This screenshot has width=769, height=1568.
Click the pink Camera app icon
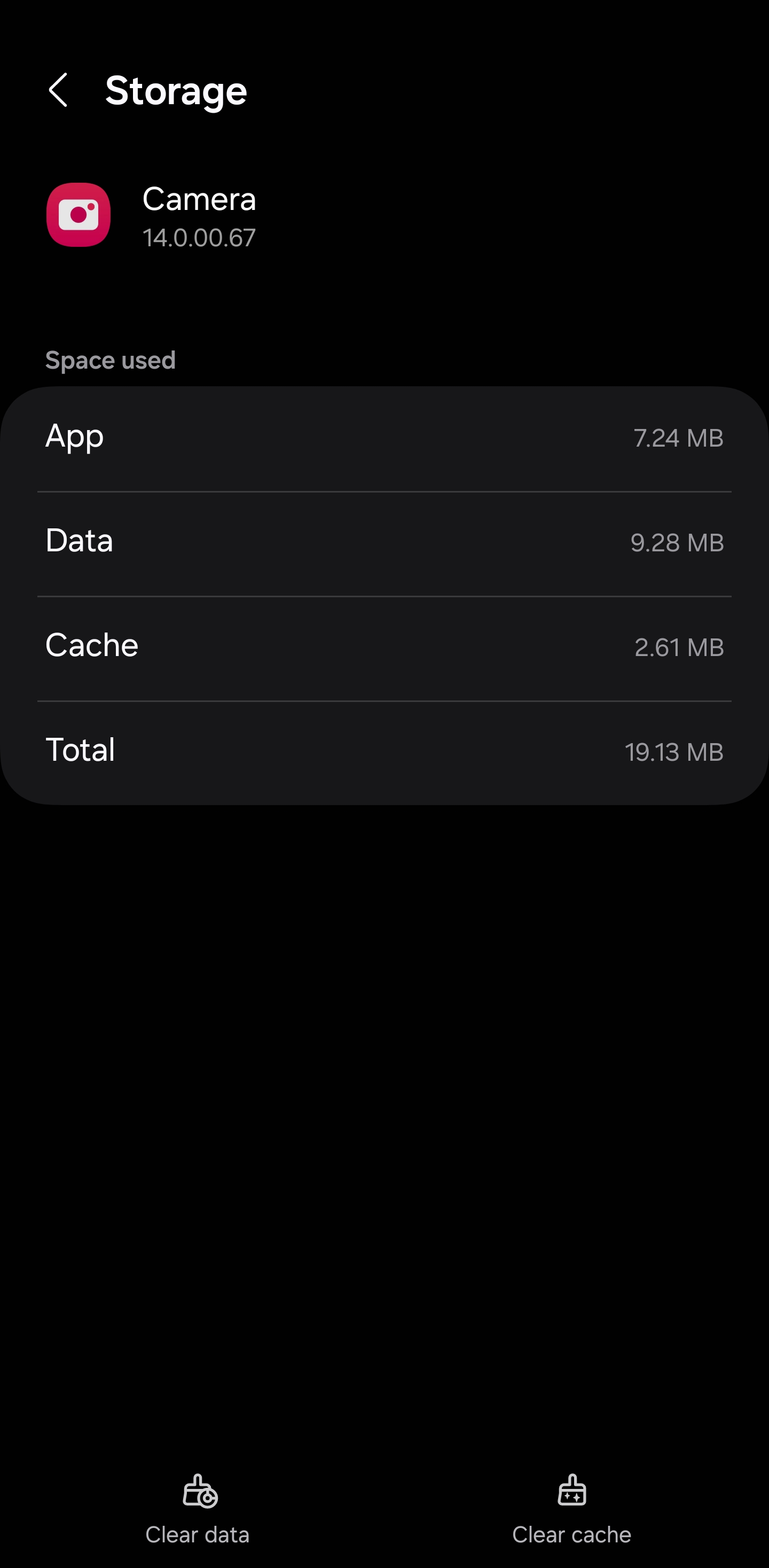[x=79, y=215]
